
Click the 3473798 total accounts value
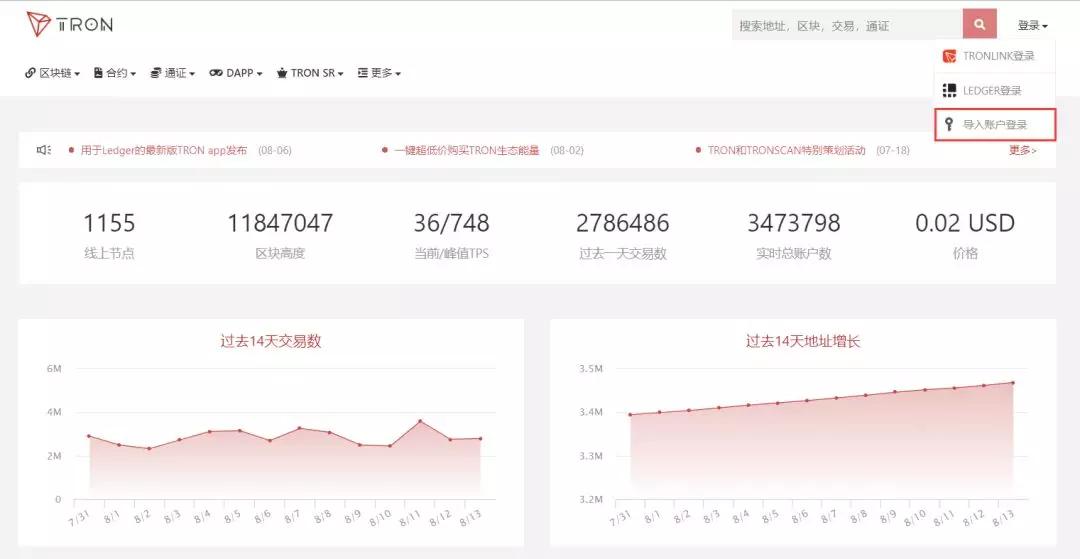[793, 223]
